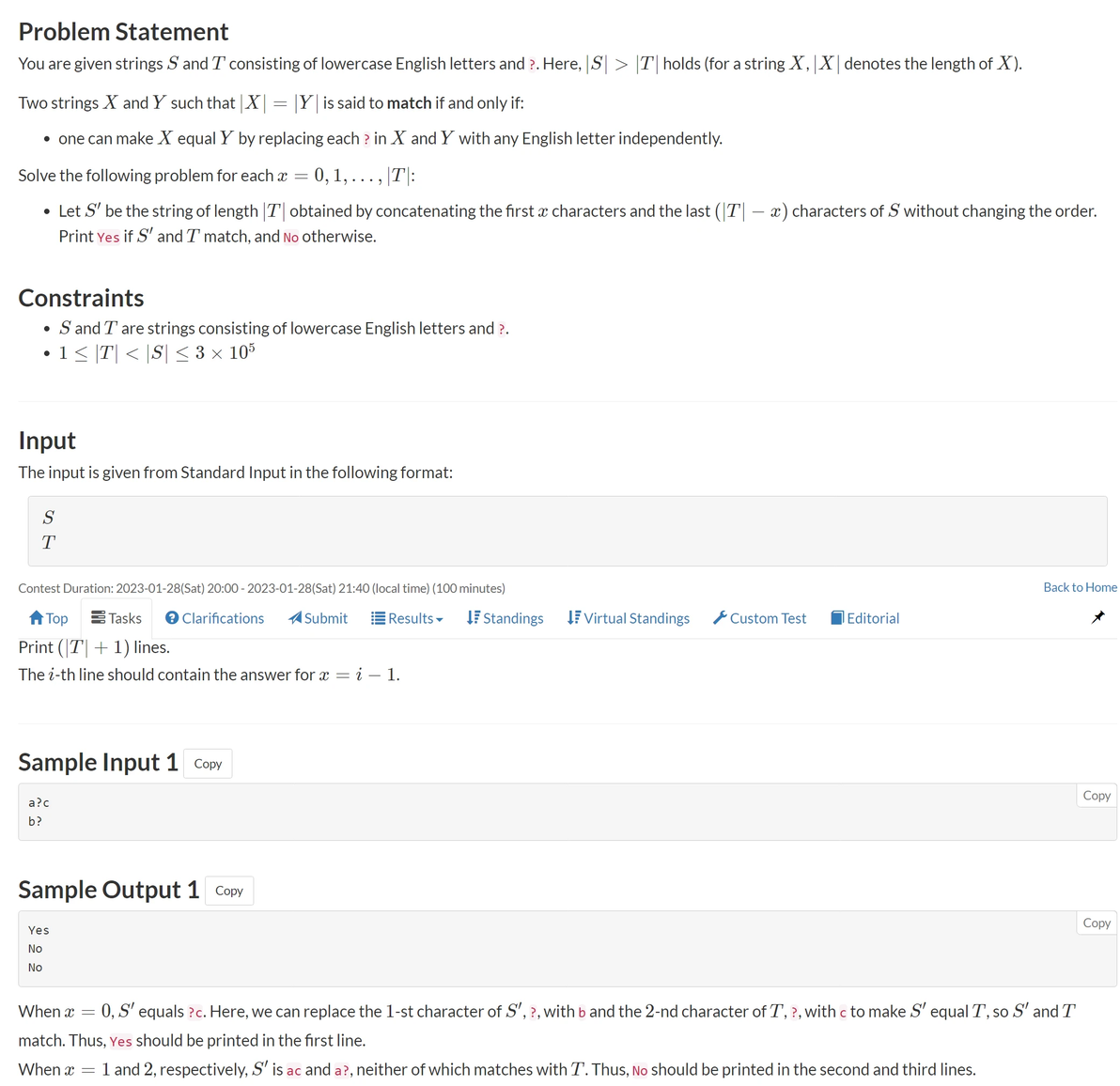Open the Tasks tab
Image resolution: width=1120 pixels, height=1086 pixels.
tap(117, 618)
